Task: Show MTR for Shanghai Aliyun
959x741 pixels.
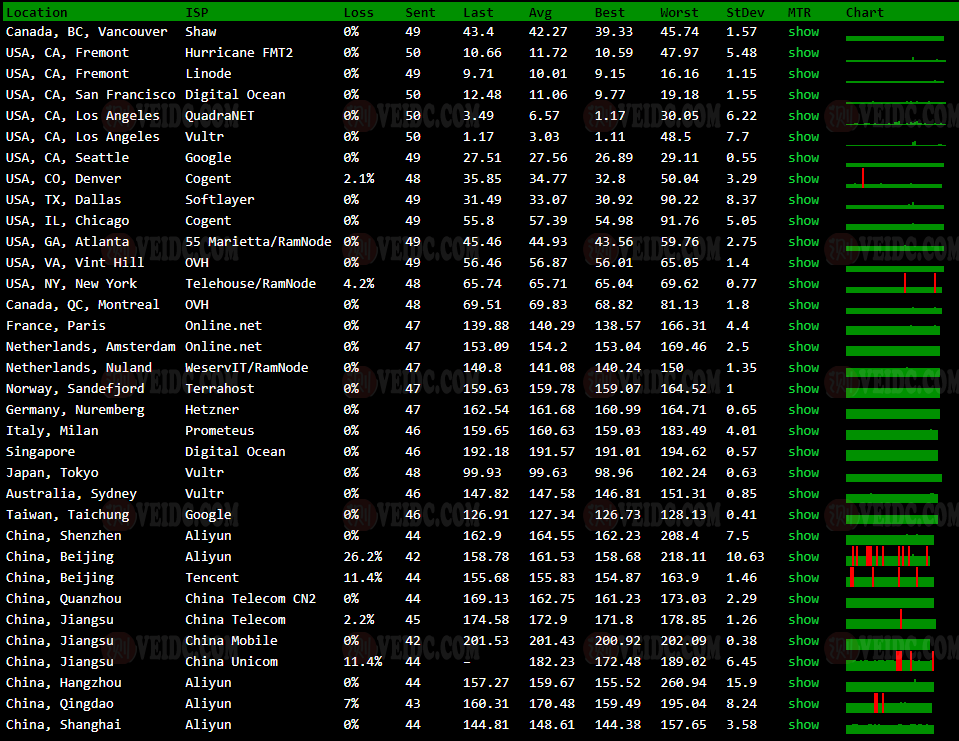Action: pyautogui.click(x=803, y=725)
